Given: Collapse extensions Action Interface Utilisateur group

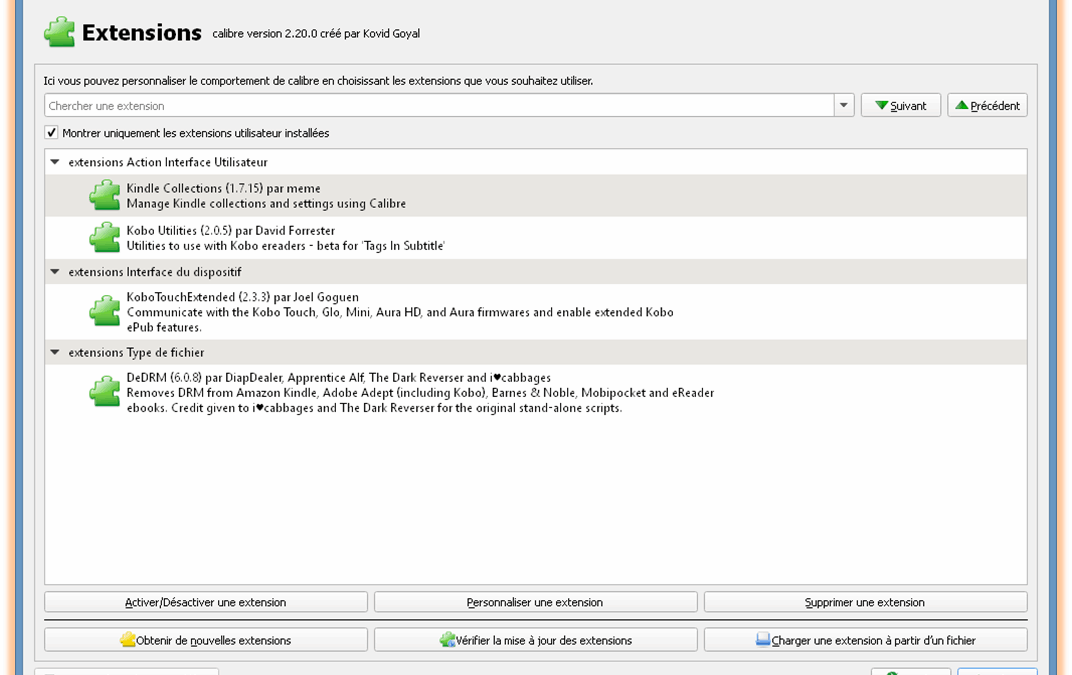Looking at the screenshot, I should click(x=55, y=162).
